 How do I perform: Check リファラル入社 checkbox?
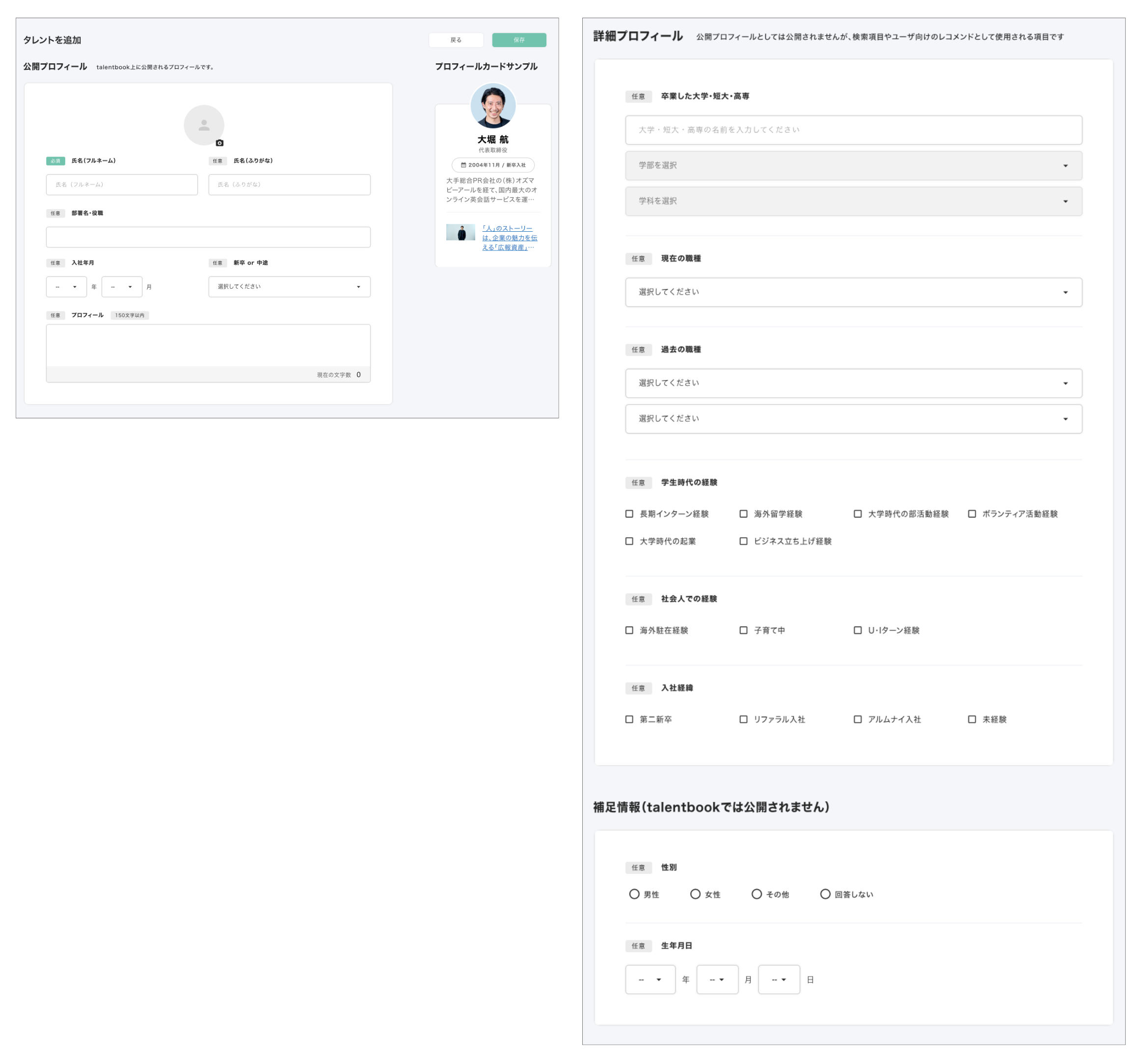click(x=743, y=719)
